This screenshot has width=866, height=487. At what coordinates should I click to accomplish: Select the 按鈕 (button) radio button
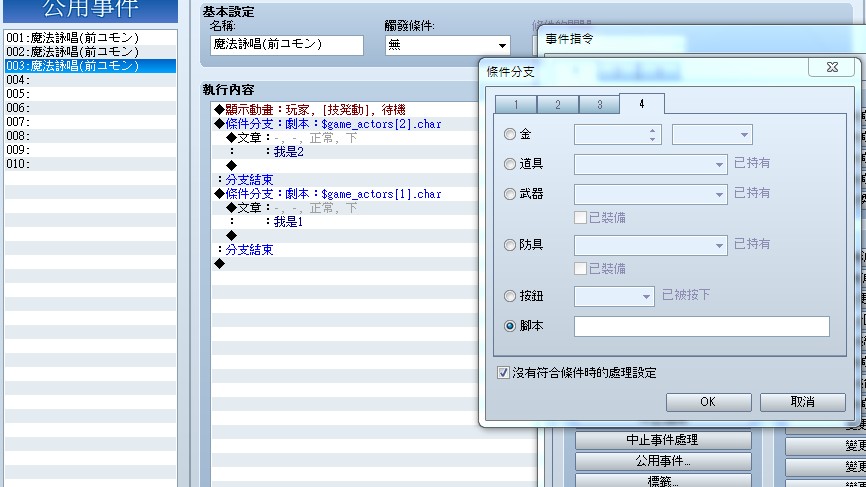click(x=510, y=296)
